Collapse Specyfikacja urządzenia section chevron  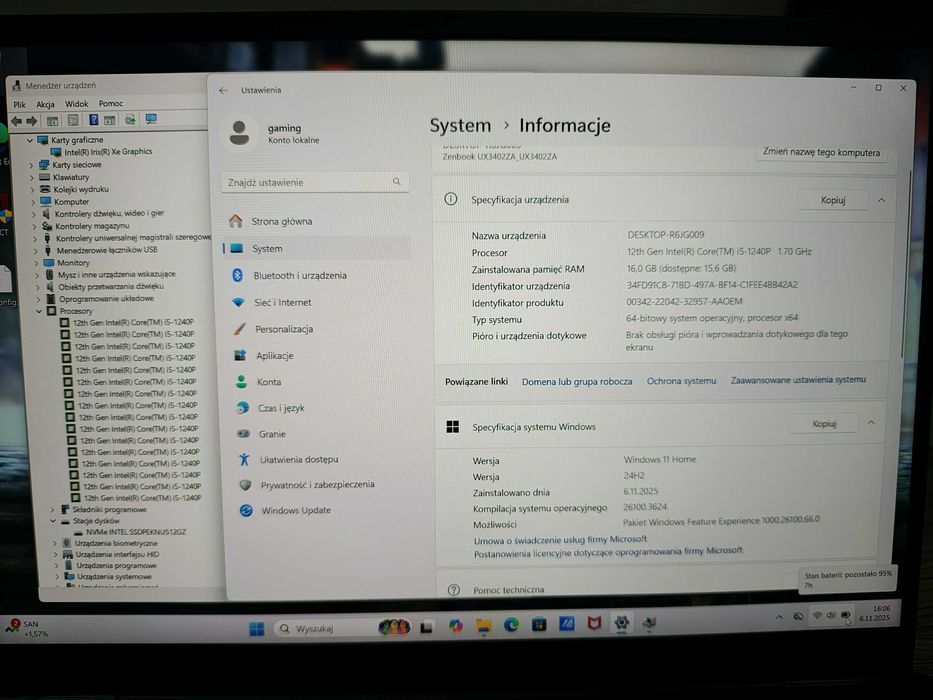pos(881,201)
